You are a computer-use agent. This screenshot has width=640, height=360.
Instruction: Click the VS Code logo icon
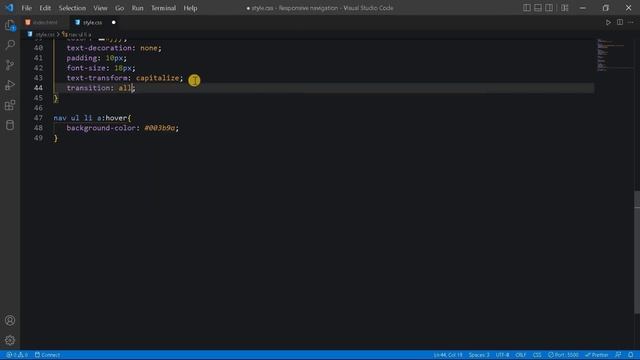[x=9, y=8]
